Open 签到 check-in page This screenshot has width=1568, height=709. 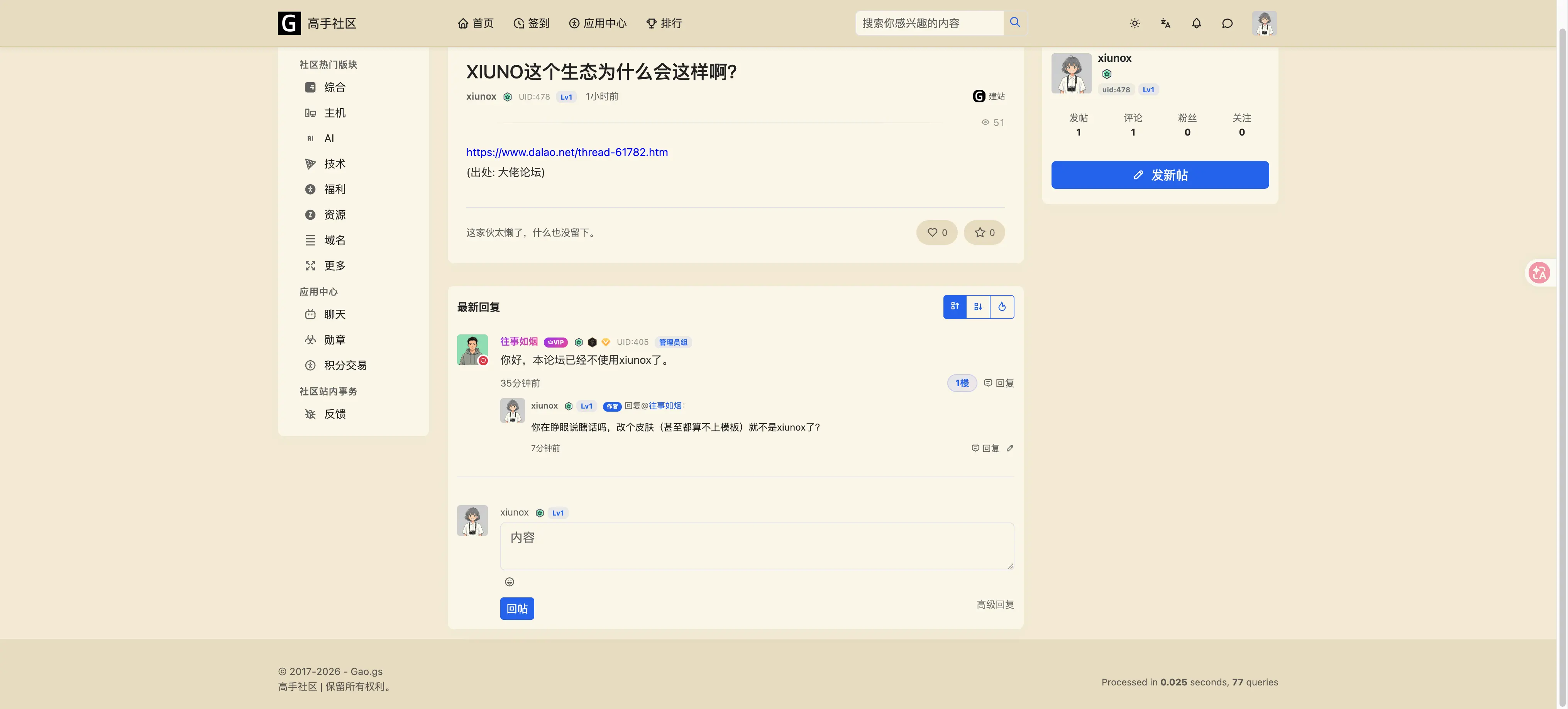point(531,23)
